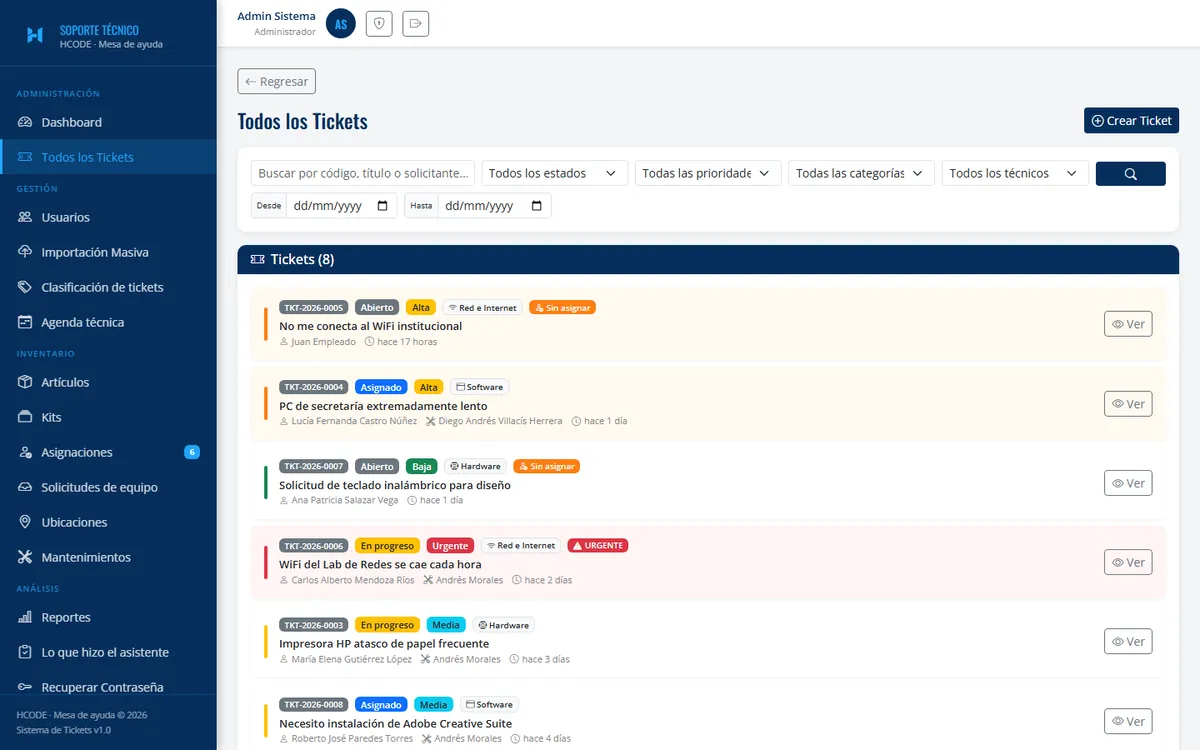The width and height of the screenshot is (1200, 750).
Task: Click the Crear Ticket button
Action: [x=1131, y=120]
